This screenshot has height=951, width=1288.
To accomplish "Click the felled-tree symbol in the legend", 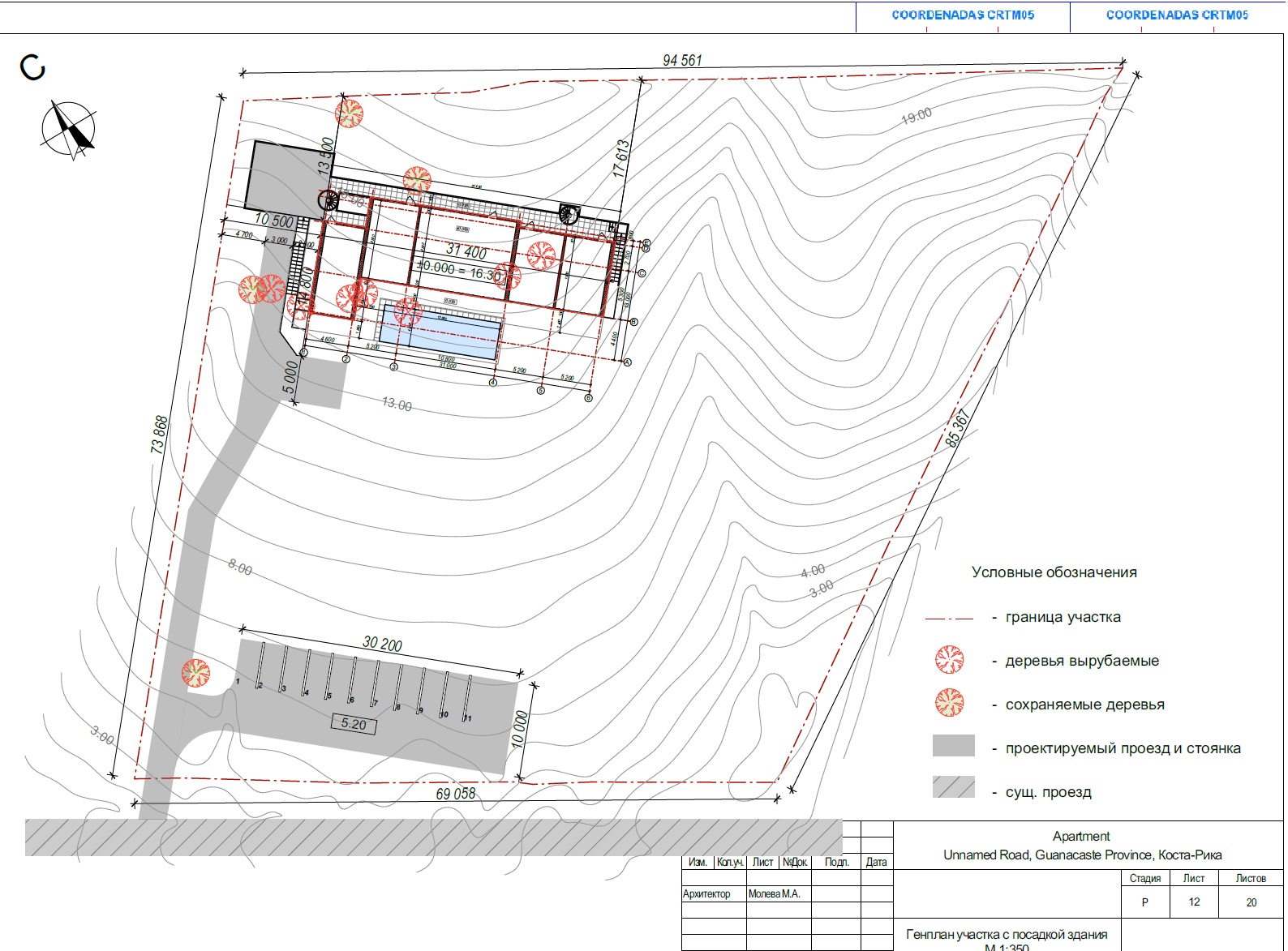I will click(x=949, y=660).
